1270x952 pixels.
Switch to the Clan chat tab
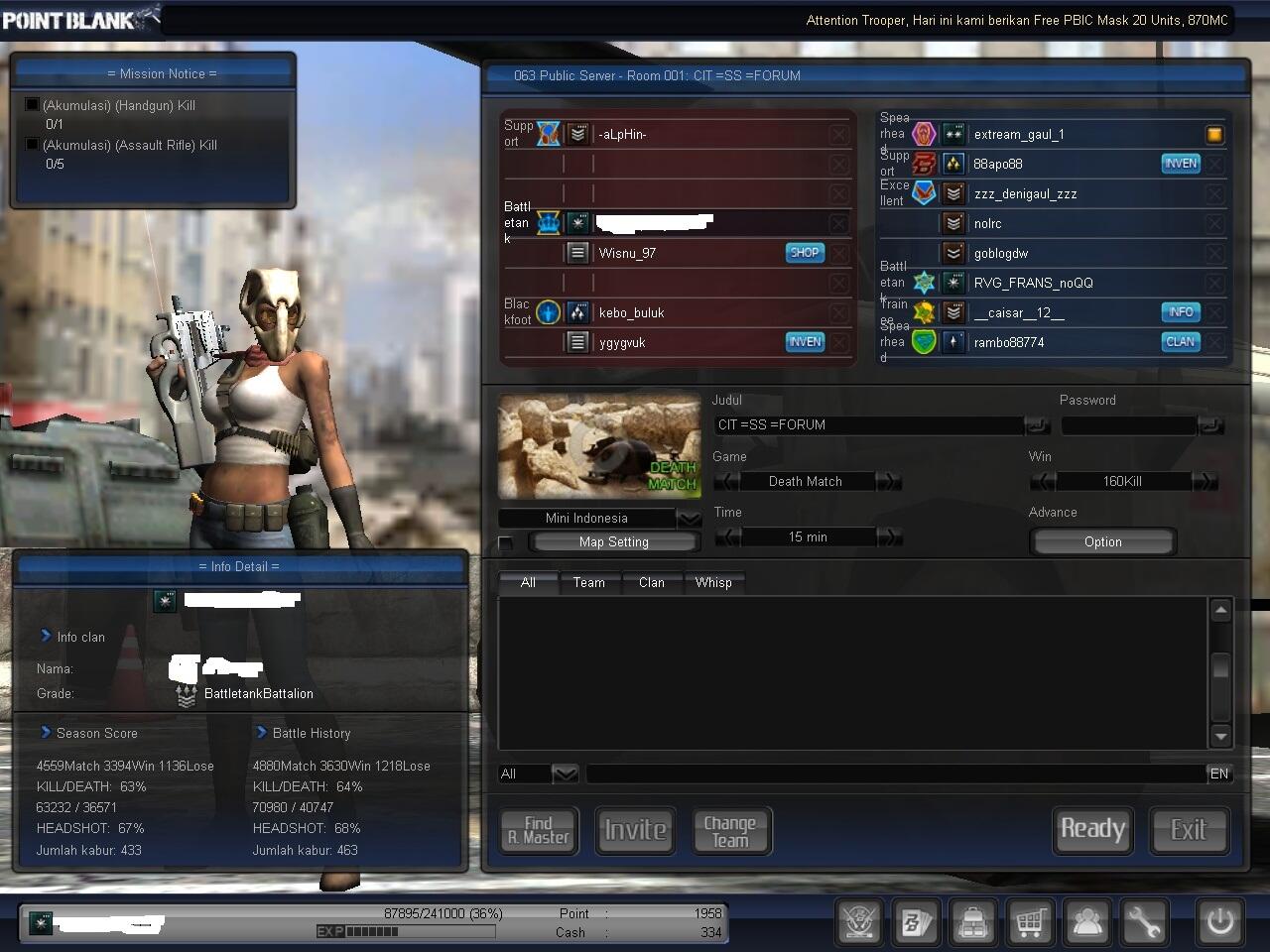pyautogui.click(x=652, y=582)
